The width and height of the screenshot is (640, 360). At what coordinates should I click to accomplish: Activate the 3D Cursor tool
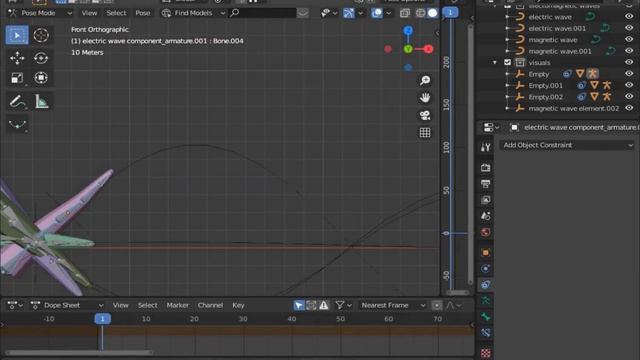(x=41, y=36)
